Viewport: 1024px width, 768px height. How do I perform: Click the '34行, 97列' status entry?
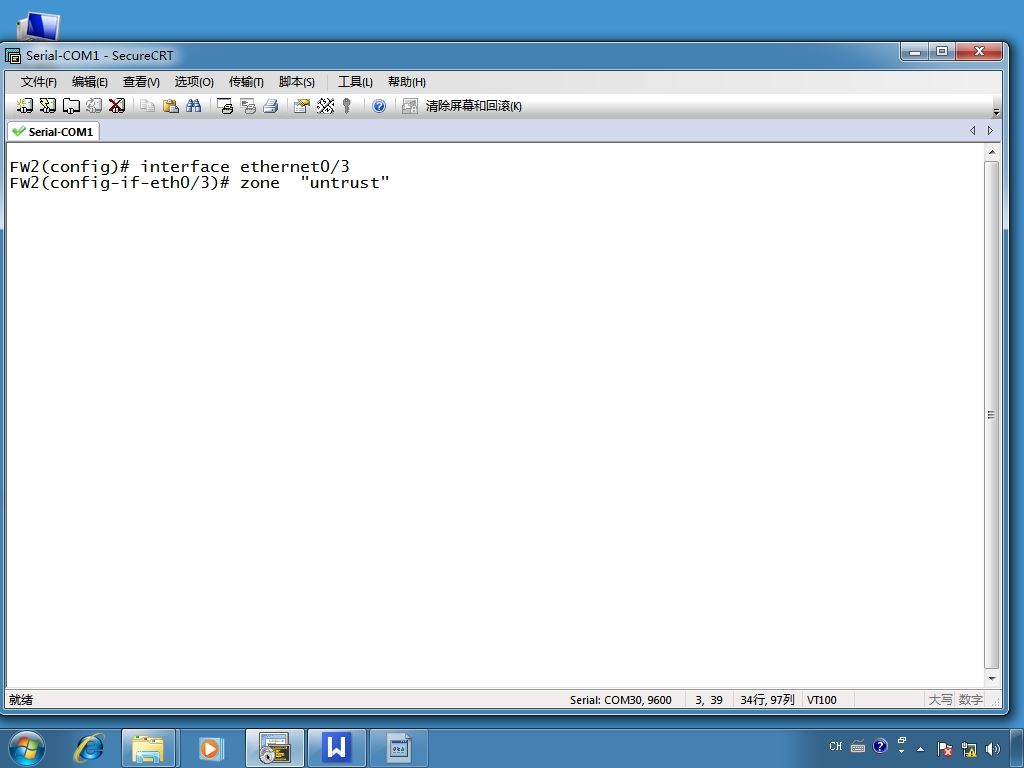point(767,700)
